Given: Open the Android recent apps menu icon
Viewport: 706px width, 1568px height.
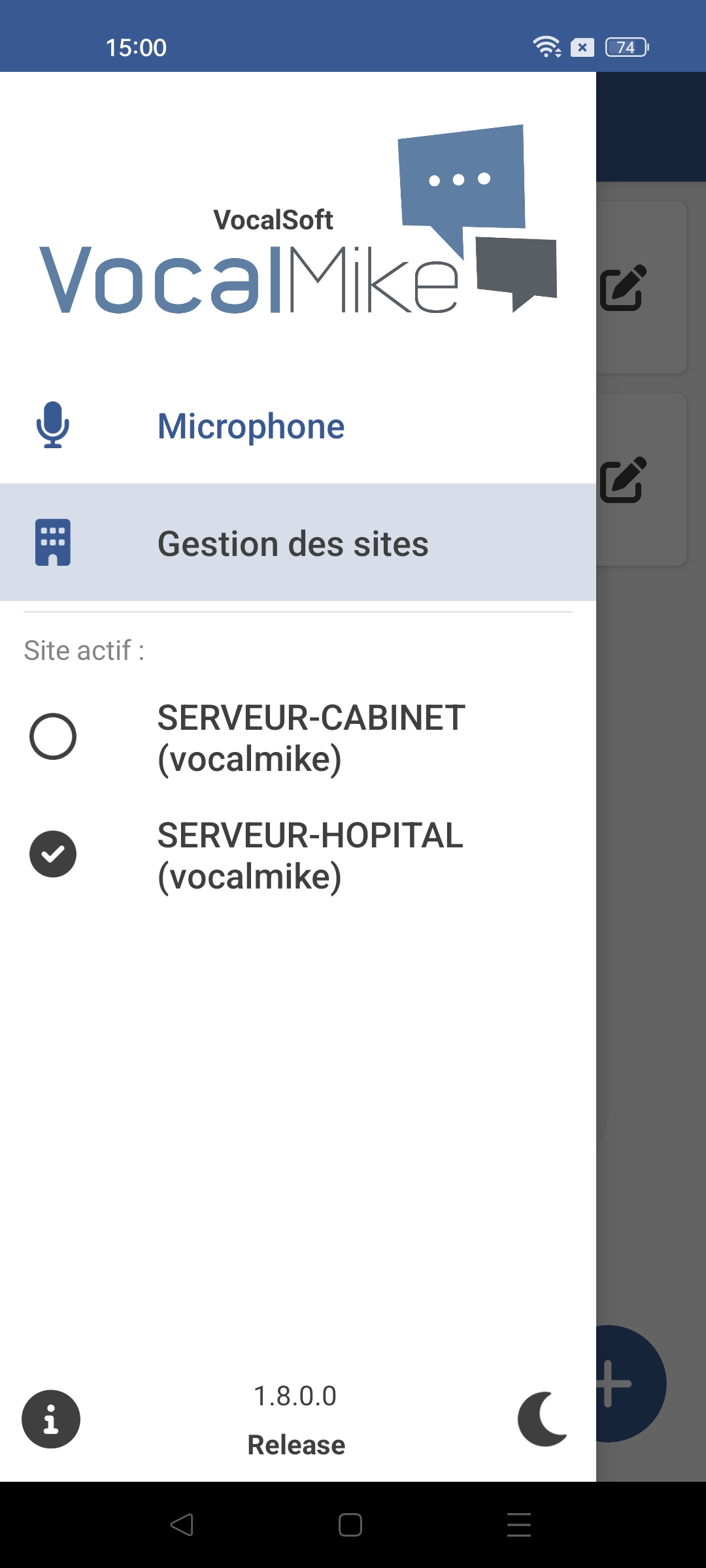Looking at the screenshot, I should (x=519, y=1525).
